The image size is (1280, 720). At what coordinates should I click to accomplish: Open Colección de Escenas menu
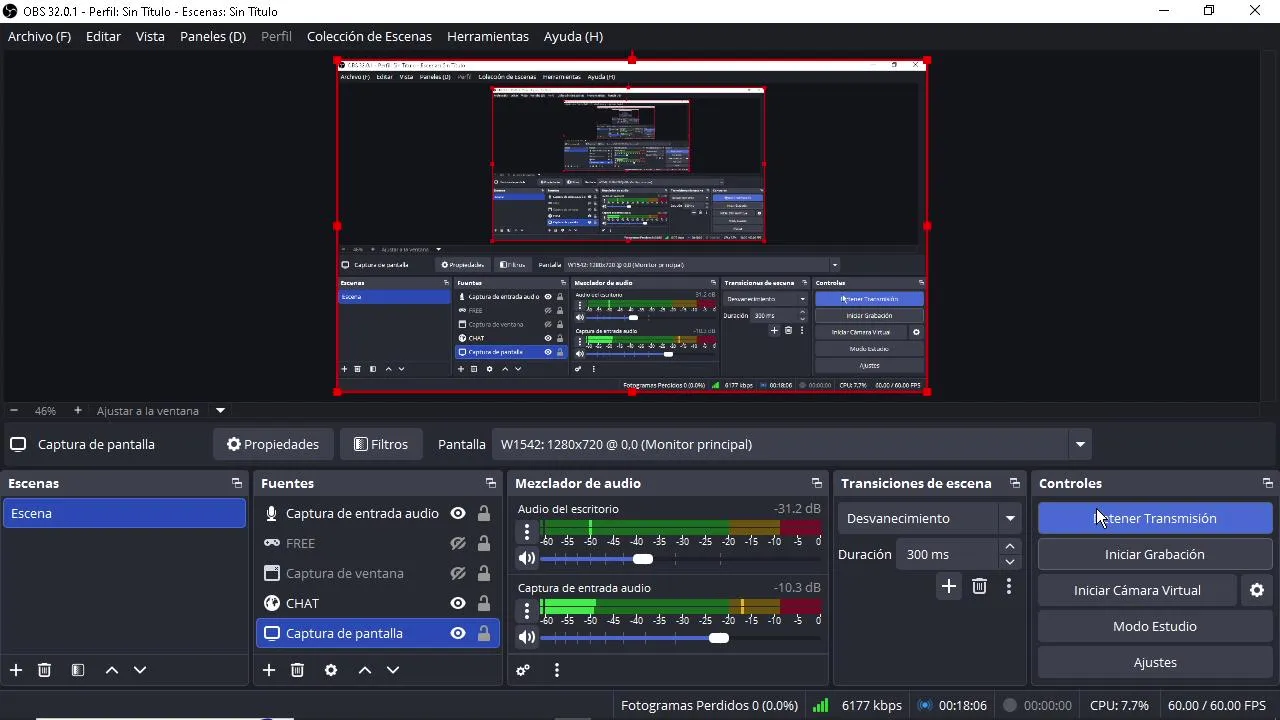(369, 36)
